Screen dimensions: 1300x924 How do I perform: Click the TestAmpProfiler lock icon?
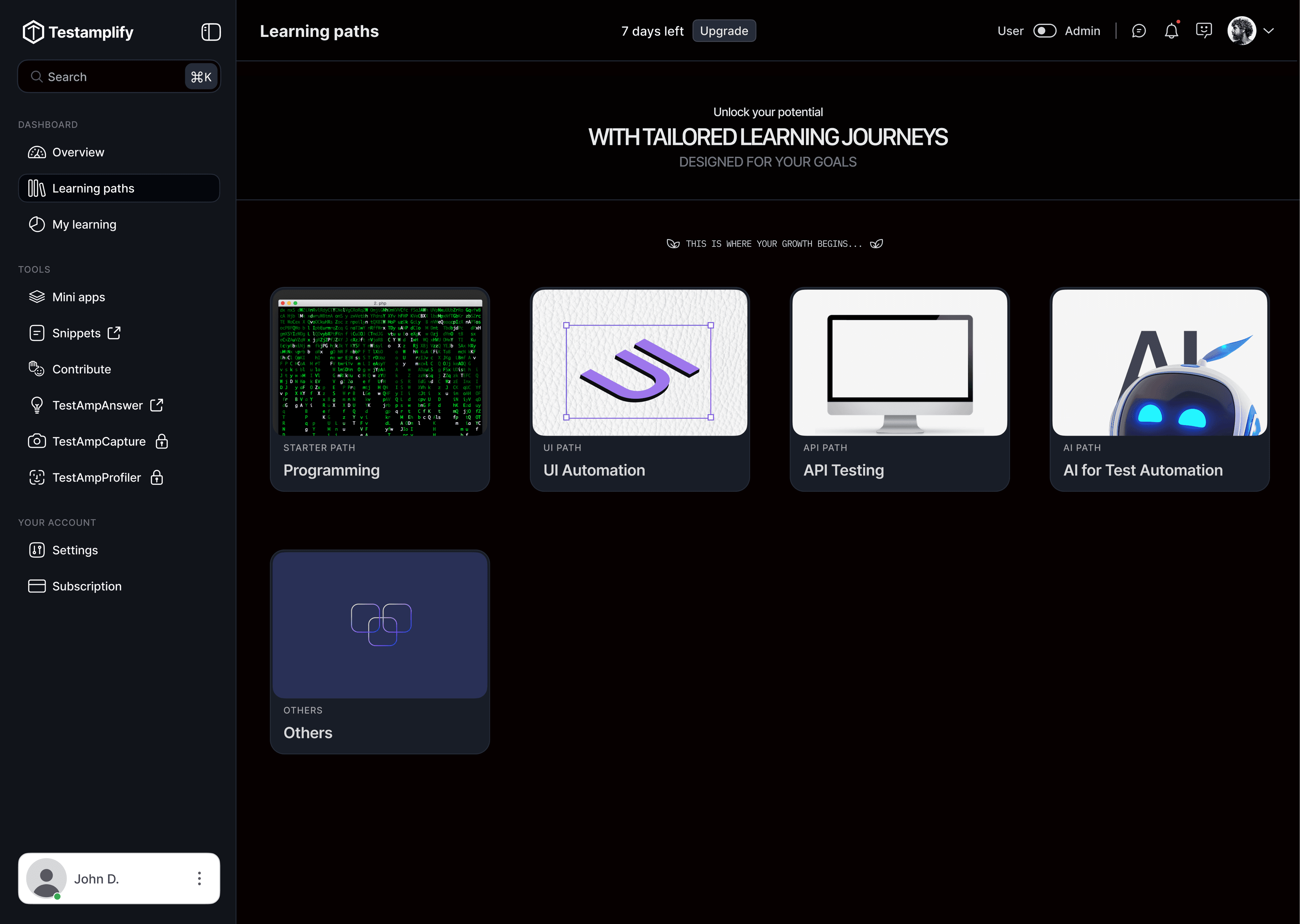[x=157, y=477]
